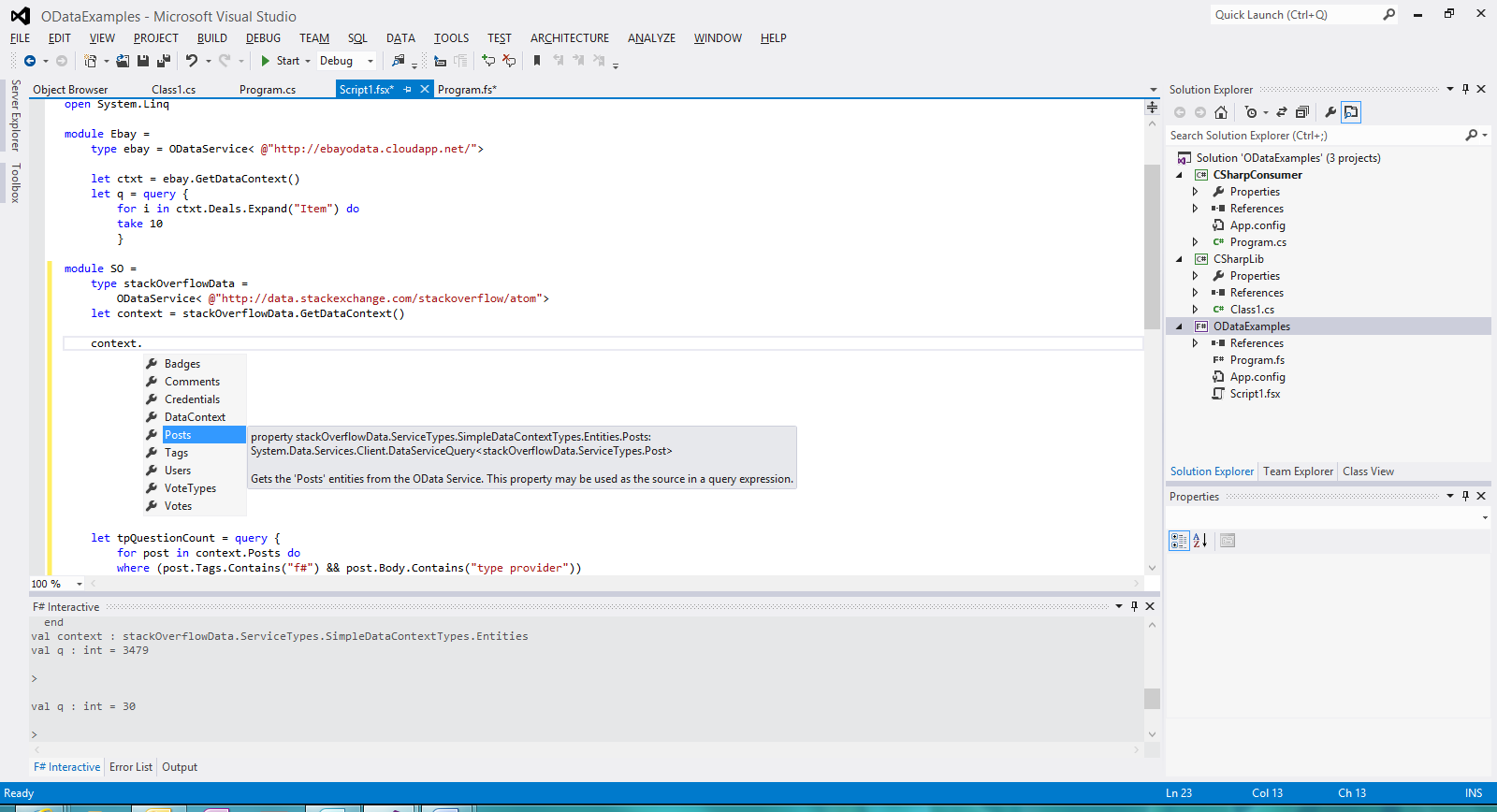This screenshot has width=1497, height=812.
Task: Click the editor split handle above the scrollbar
Action: tap(1152, 108)
